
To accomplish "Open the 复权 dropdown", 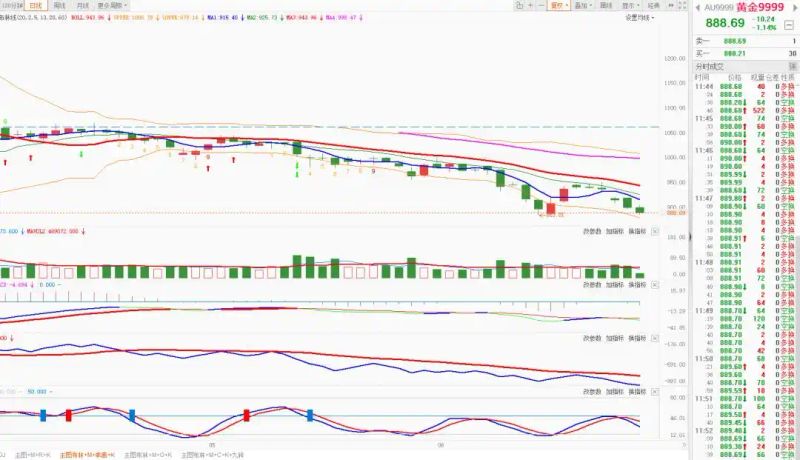I will coord(559,6).
